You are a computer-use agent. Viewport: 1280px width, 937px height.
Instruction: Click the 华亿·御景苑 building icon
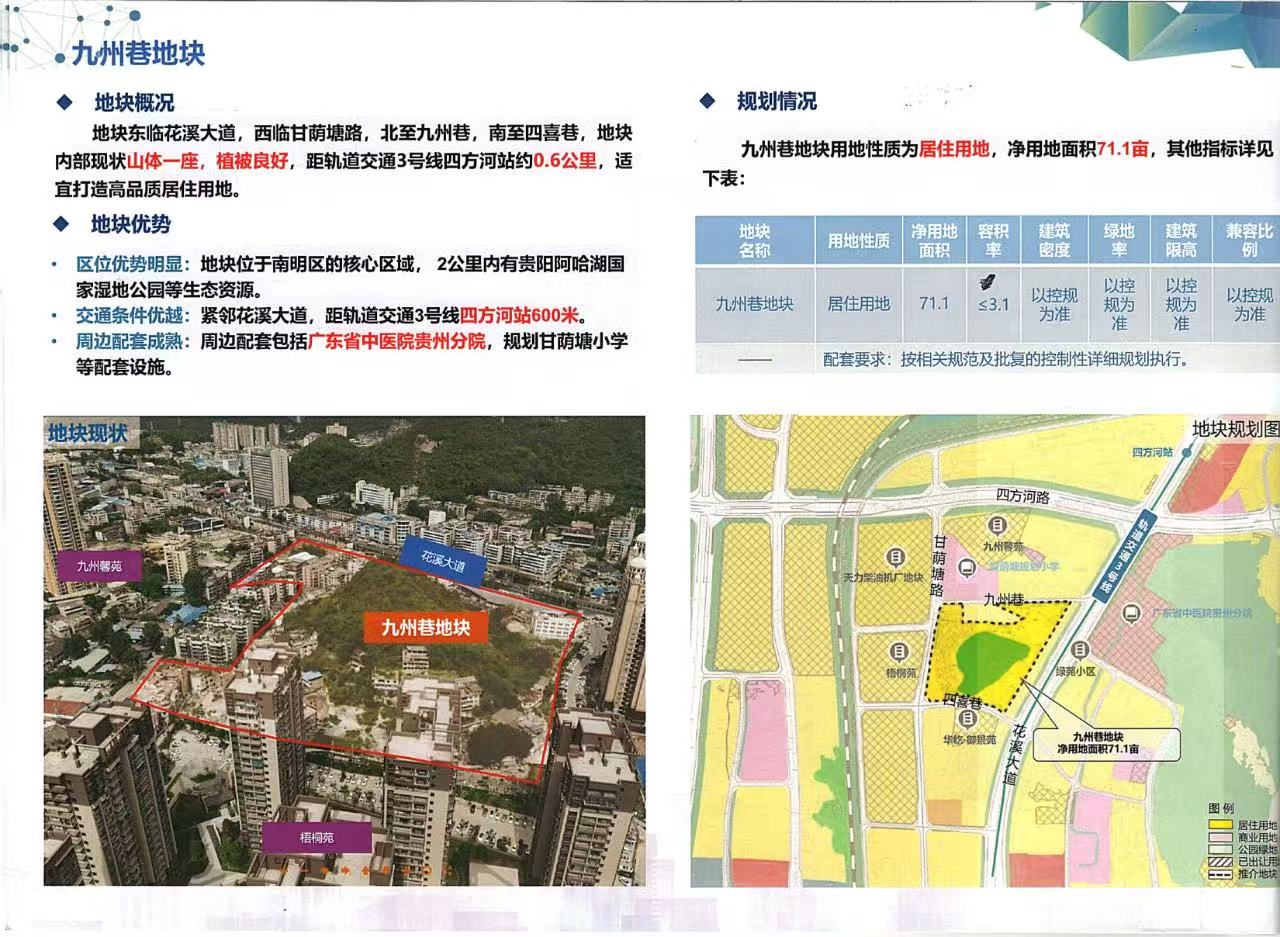point(967,719)
